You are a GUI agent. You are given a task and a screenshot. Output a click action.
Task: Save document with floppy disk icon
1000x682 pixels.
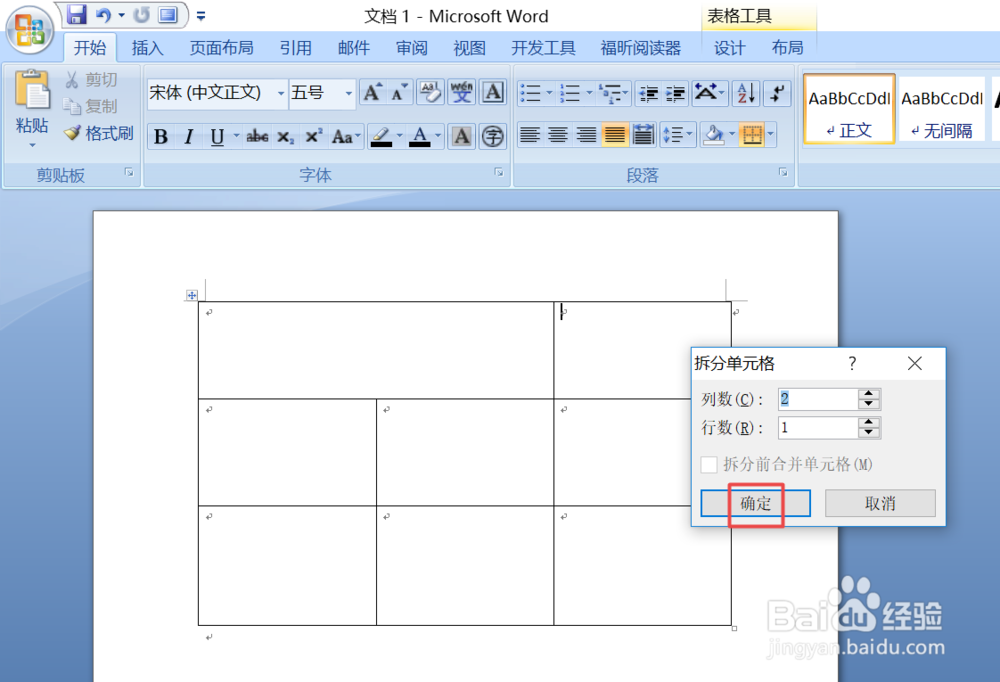tap(77, 14)
